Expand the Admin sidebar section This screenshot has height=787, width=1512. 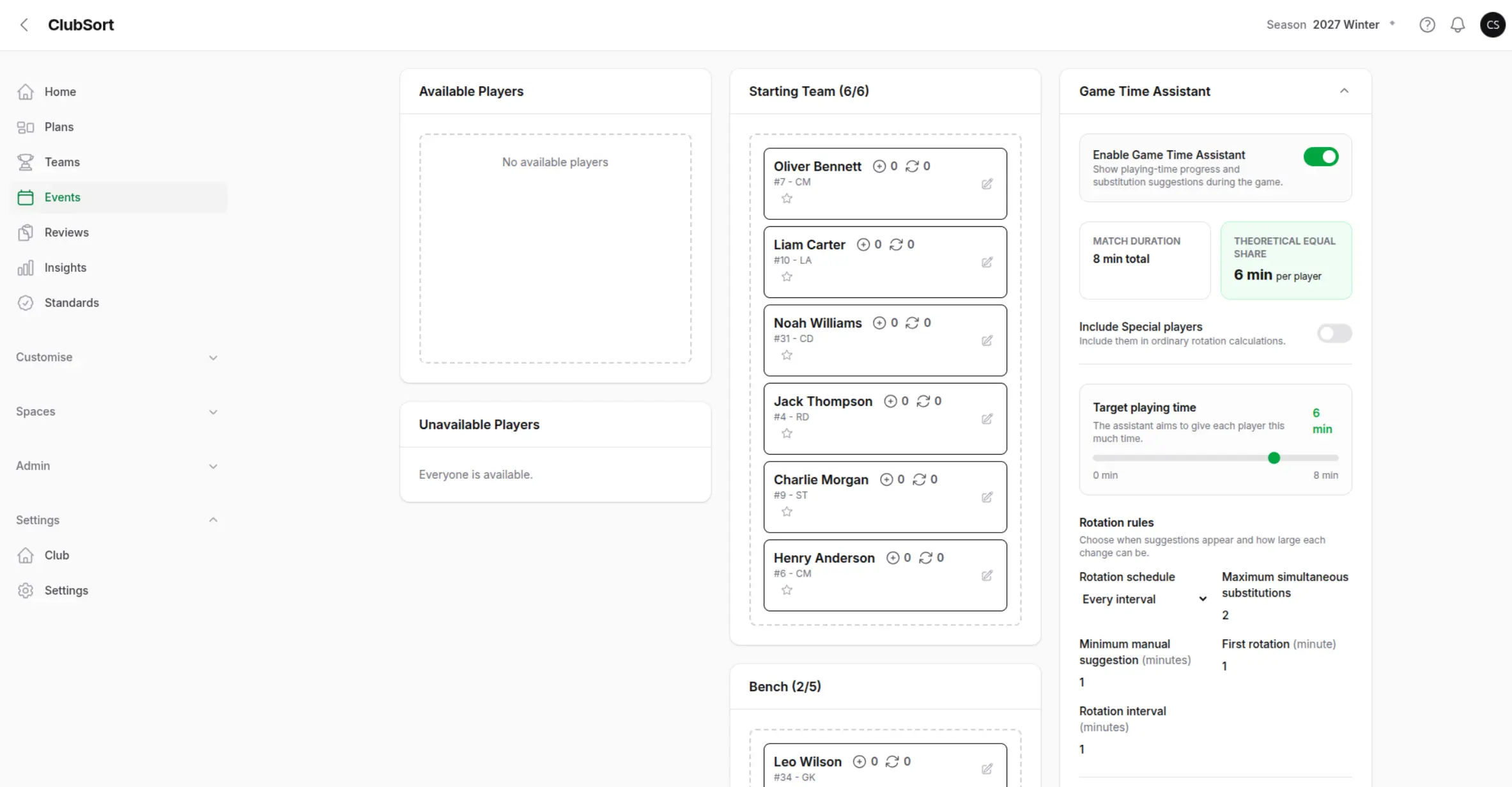[118, 466]
